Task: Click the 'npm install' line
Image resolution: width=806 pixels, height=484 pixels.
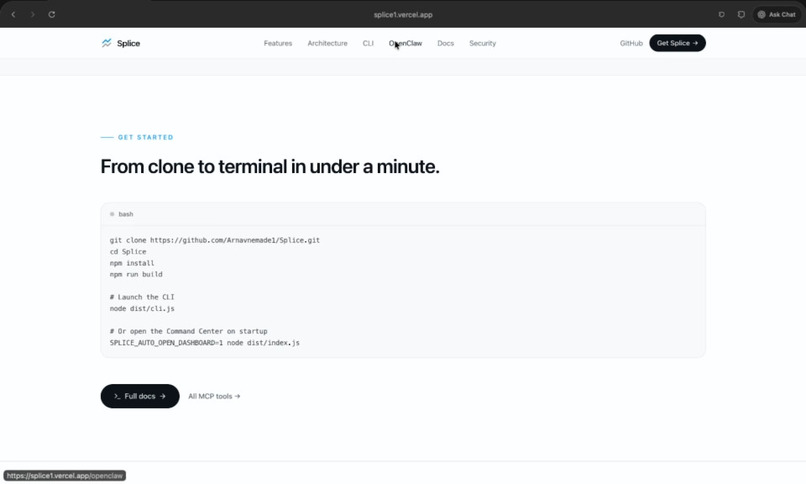Action: (132, 263)
